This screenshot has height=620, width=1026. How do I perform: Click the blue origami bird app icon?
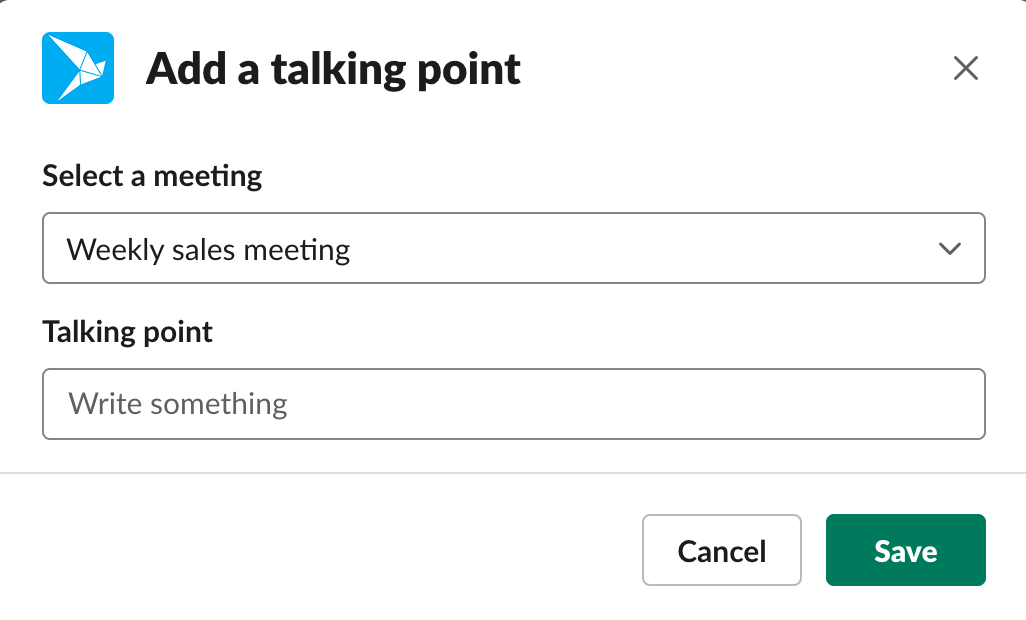tap(78, 68)
